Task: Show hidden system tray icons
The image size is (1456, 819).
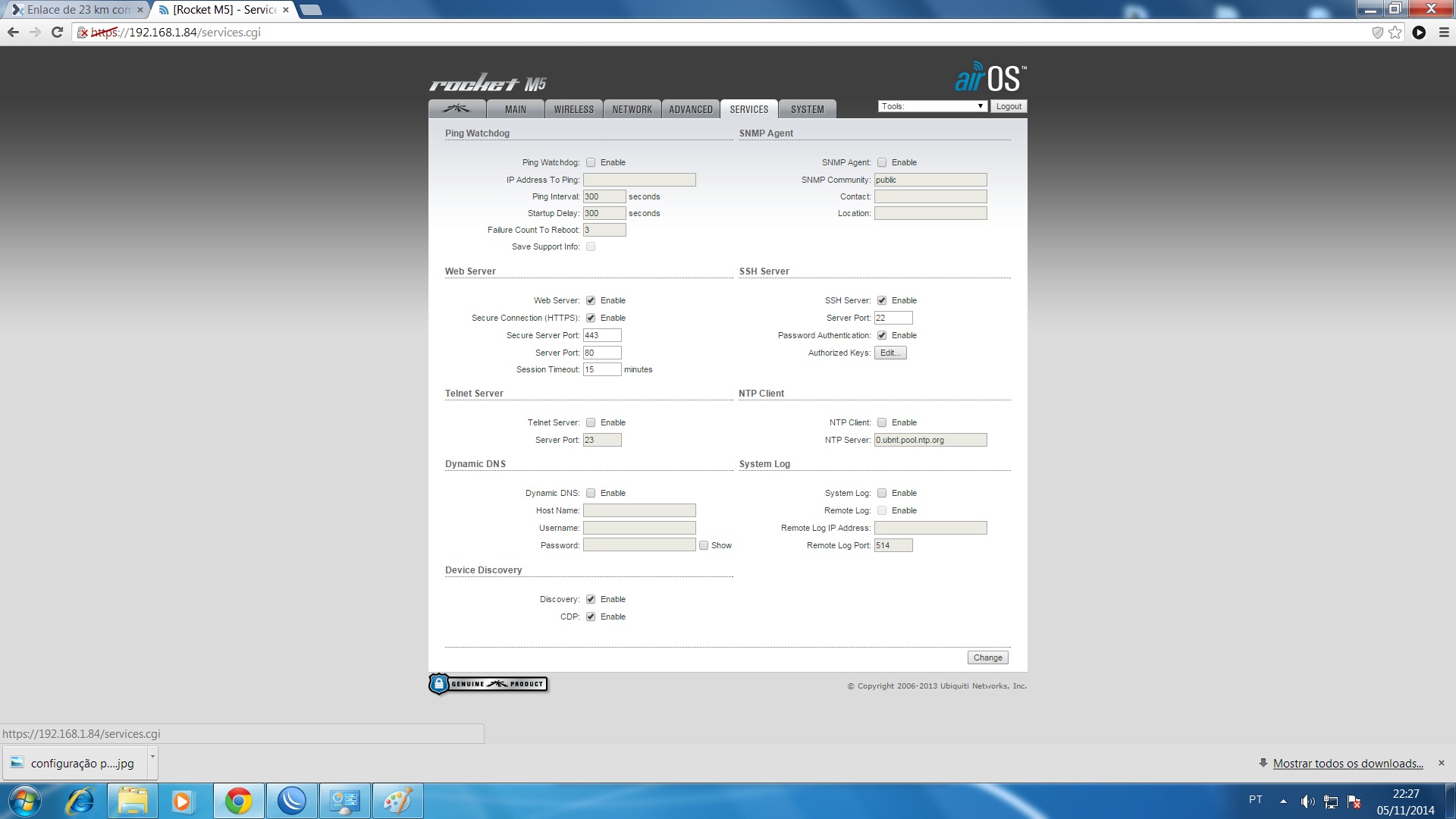Action: [x=1283, y=801]
